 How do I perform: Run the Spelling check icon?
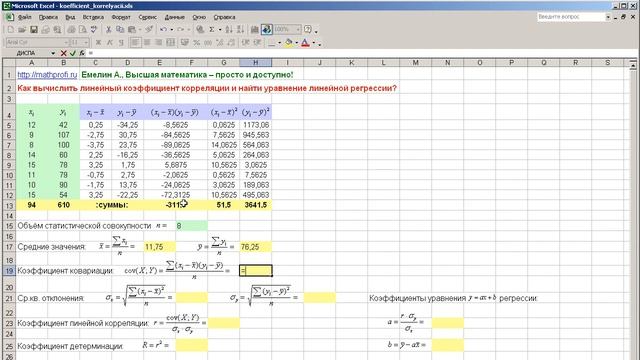(x=94, y=29)
